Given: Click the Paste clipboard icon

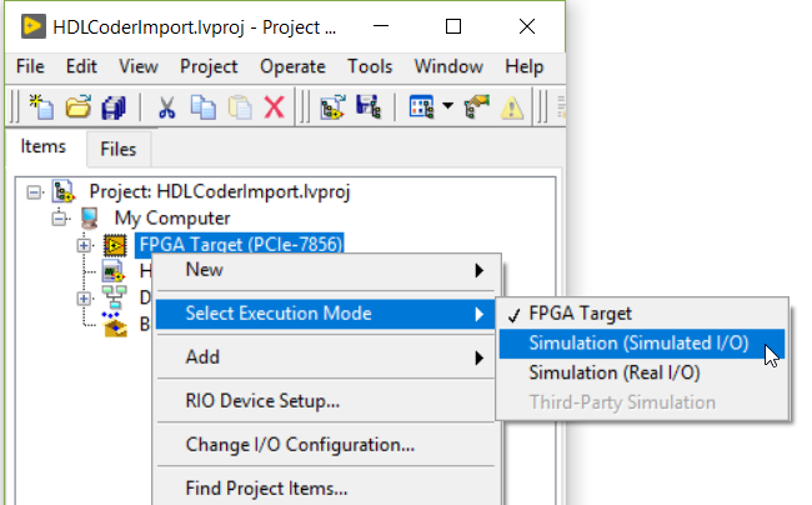Looking at the screenshot, I should (239, 107).
